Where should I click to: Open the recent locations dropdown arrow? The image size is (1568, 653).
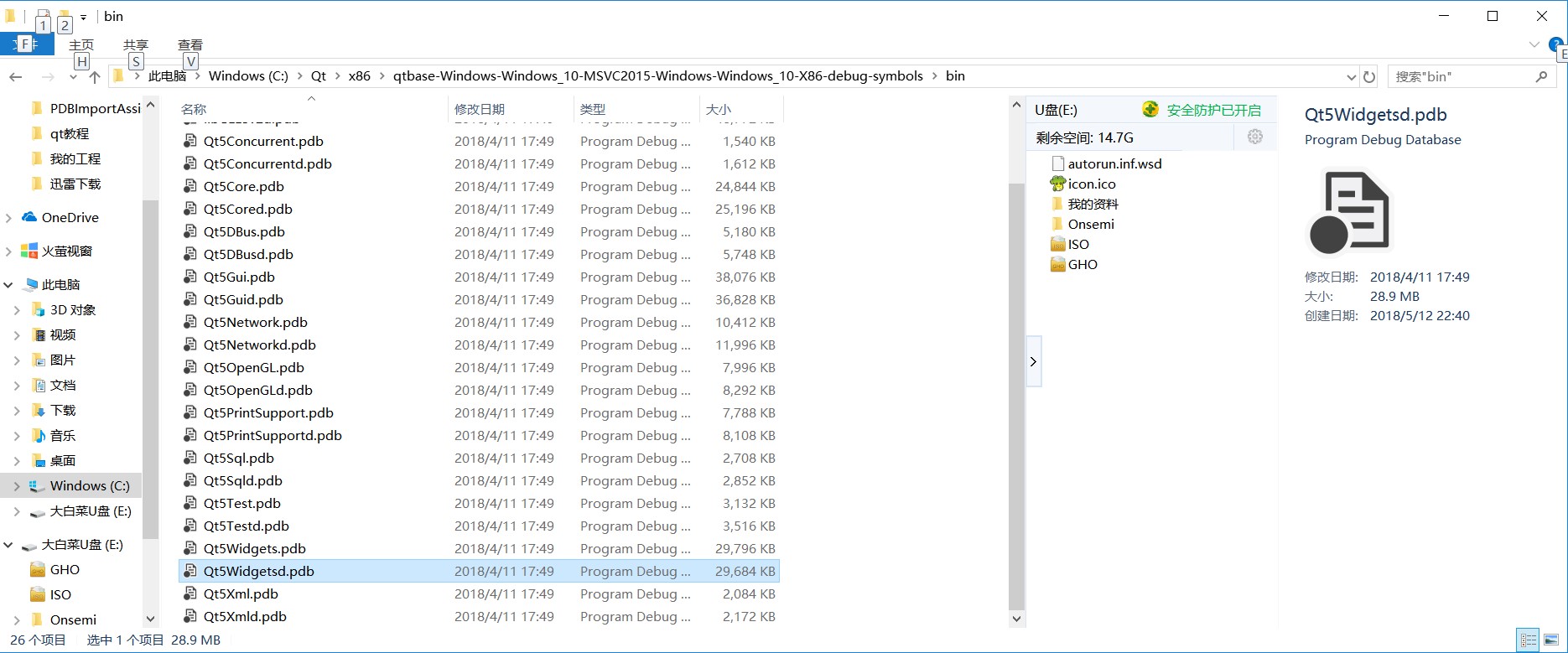pos(73,77)
